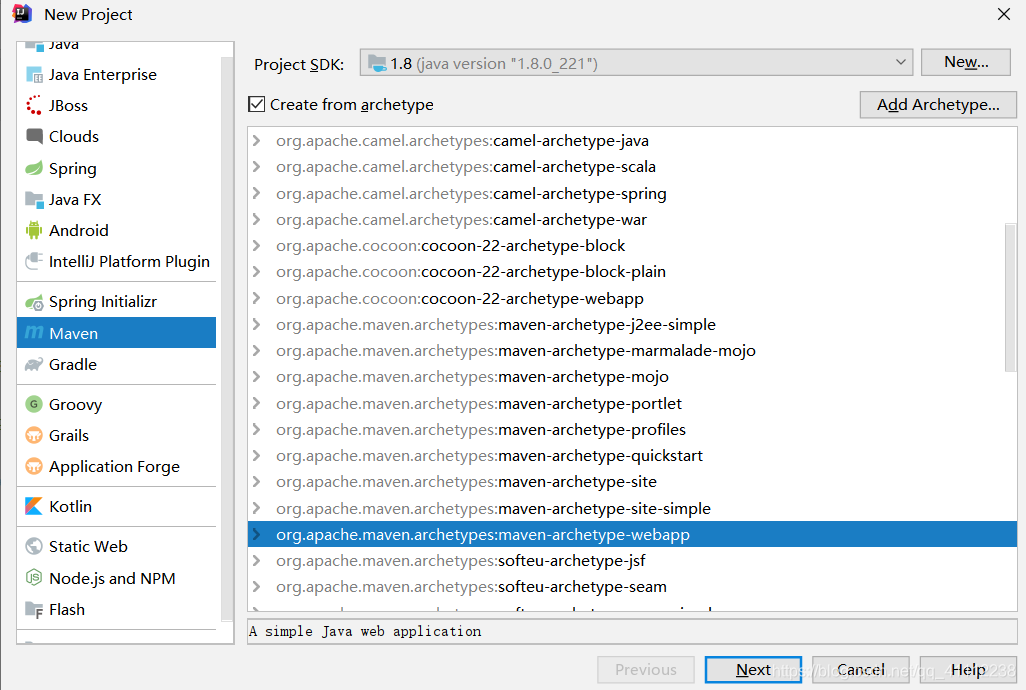This screenshot has height=690, width=1026.
Task: Expand the camel-archetype-java node
Action: [256, 141]
